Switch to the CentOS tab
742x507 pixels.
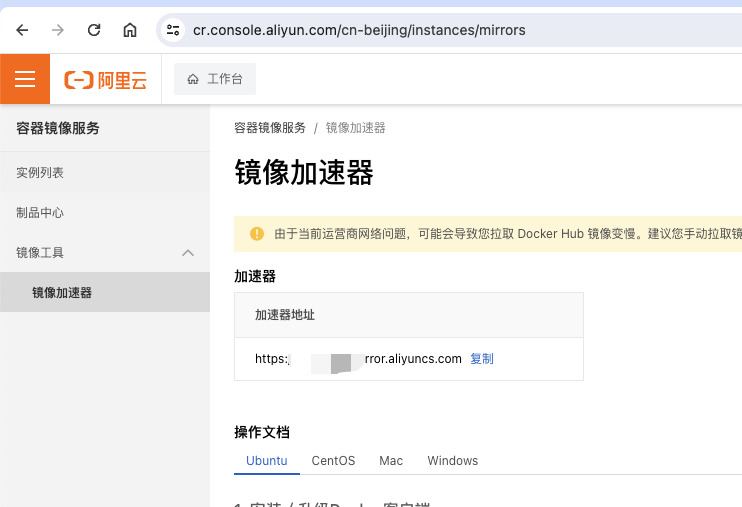tap(333, 461)
